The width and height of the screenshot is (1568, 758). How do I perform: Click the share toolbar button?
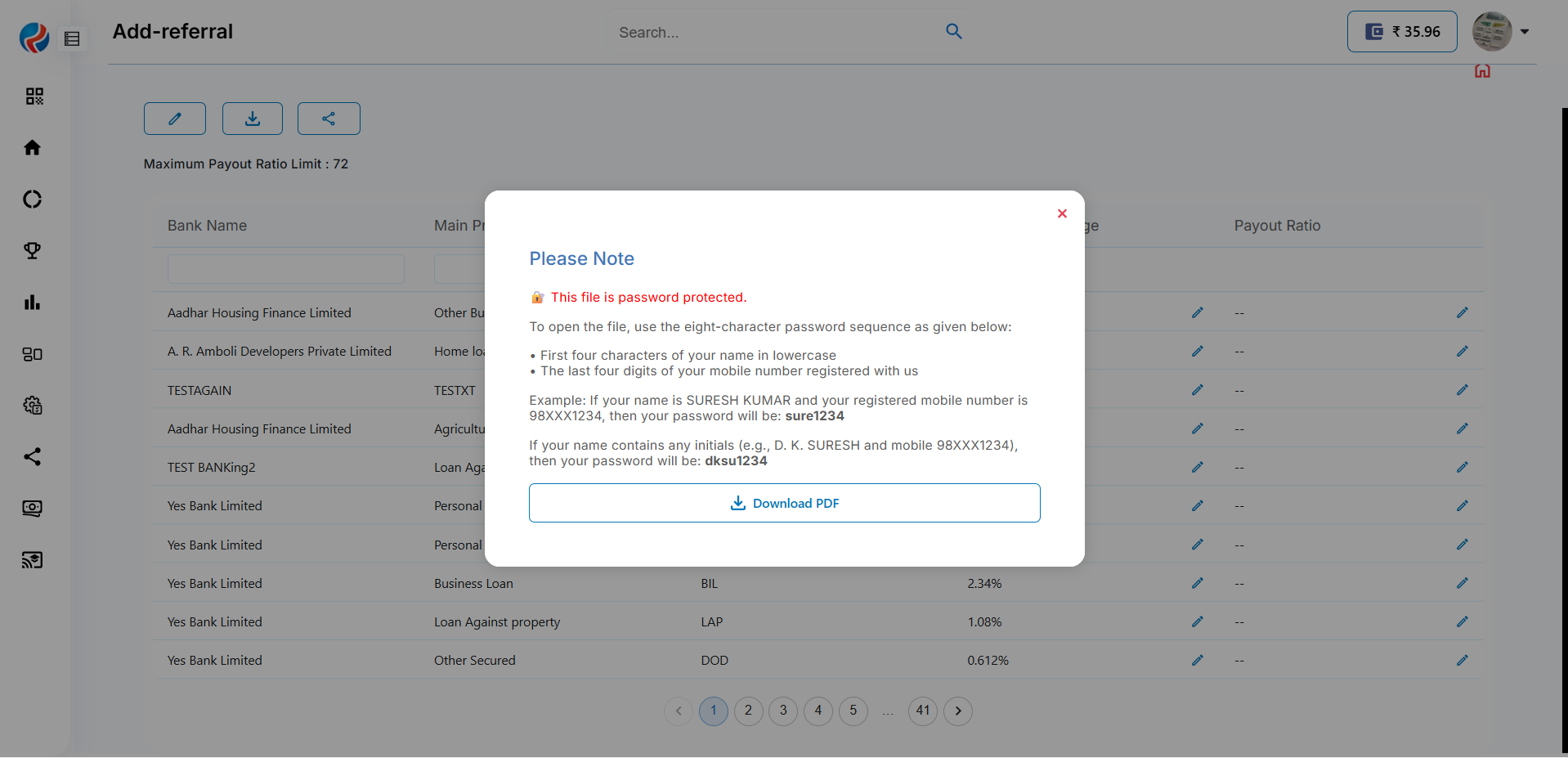(329, 119)
